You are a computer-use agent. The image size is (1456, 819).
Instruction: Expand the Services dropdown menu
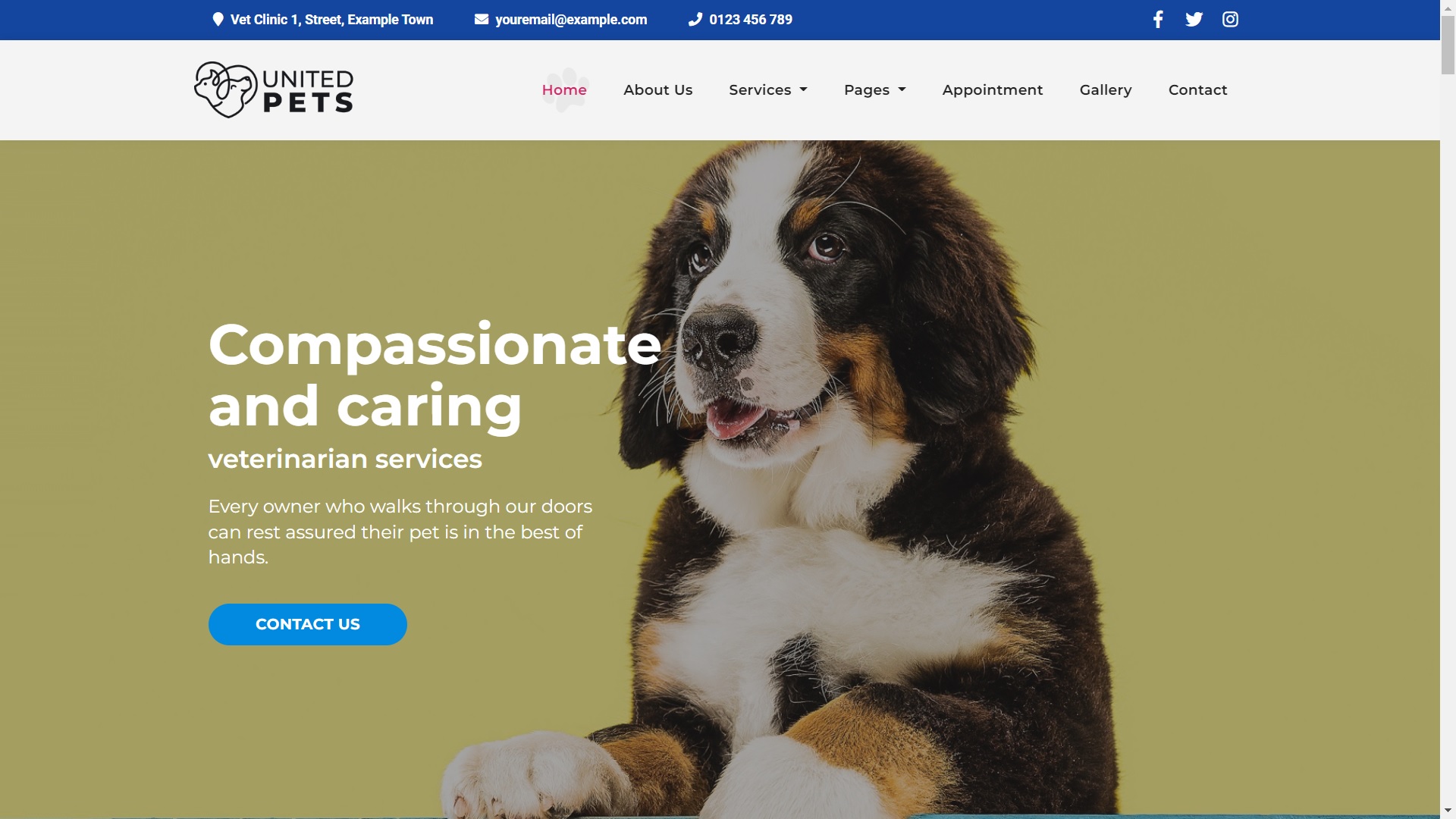pos(768,90)
